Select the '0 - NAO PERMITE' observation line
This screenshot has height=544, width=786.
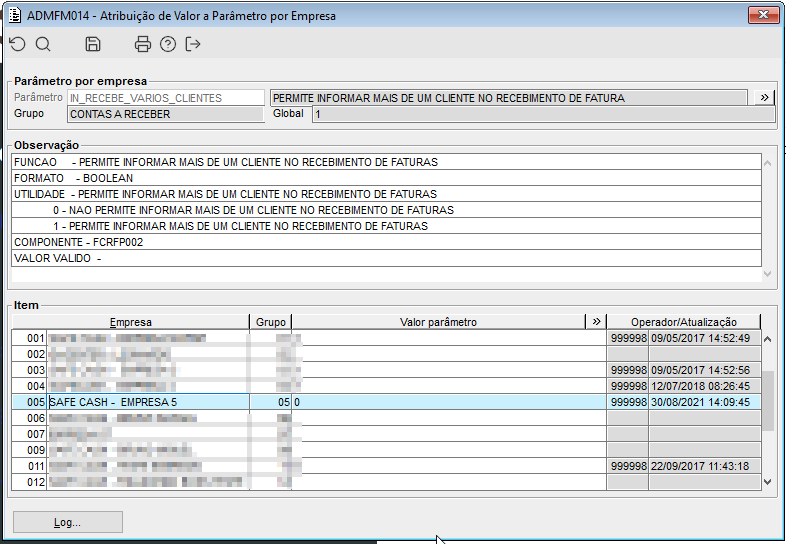[386, 210]
